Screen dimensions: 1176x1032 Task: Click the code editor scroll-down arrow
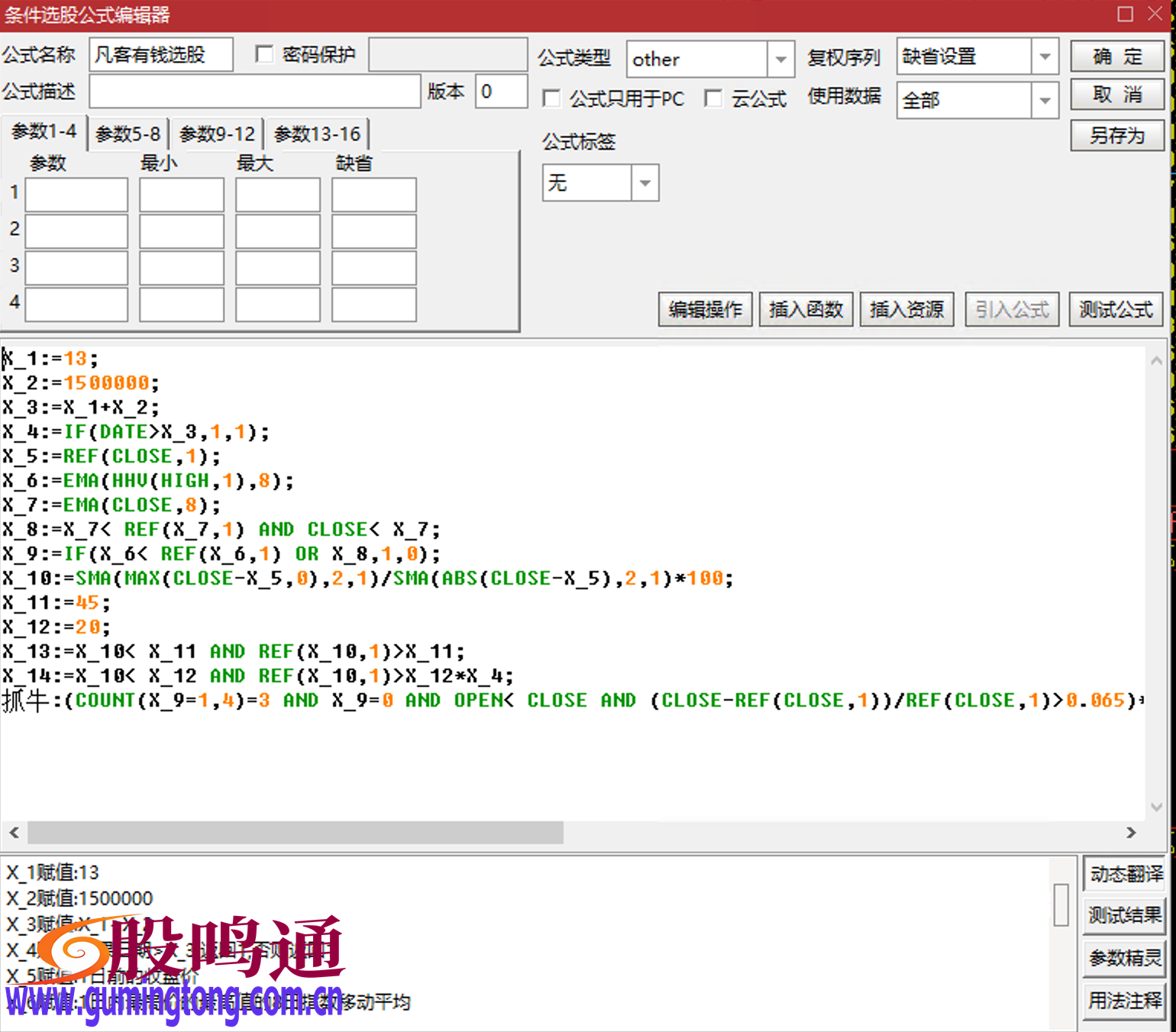(1156, 807)
